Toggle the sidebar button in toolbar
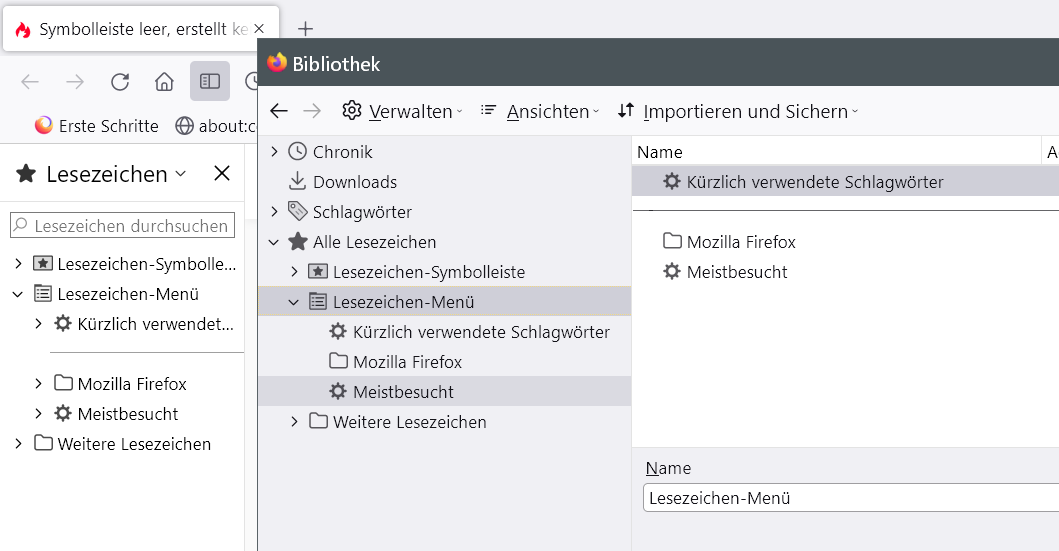 [209, 82]
